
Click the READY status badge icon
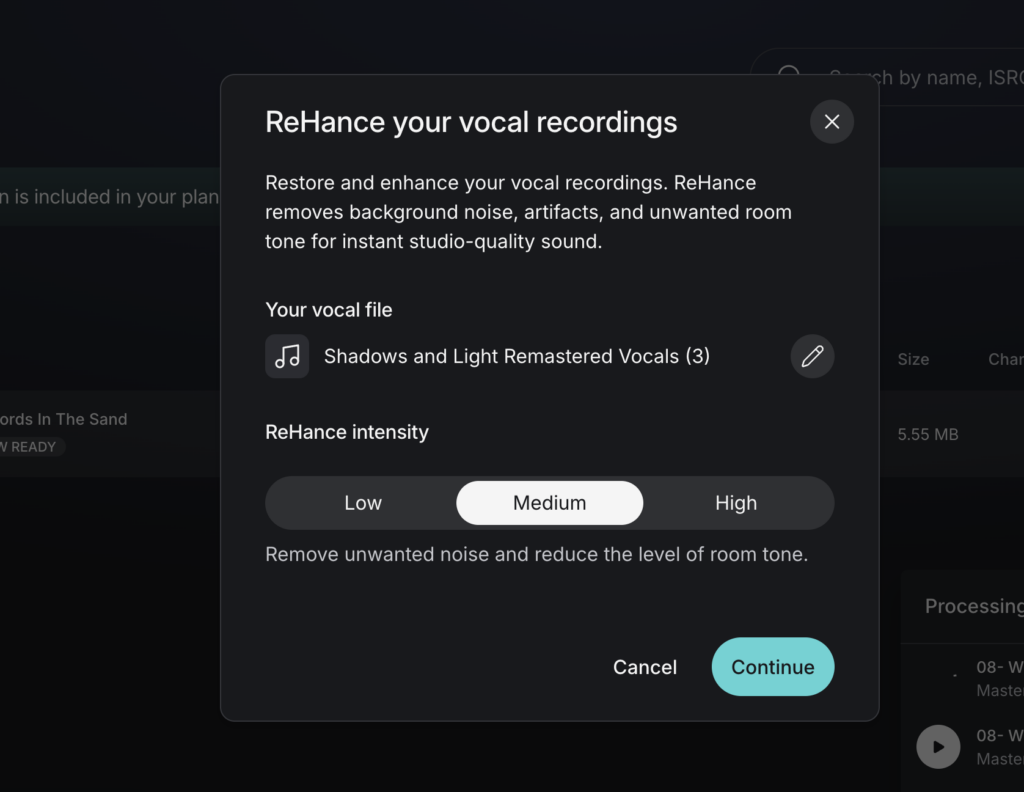pos(30,447)
